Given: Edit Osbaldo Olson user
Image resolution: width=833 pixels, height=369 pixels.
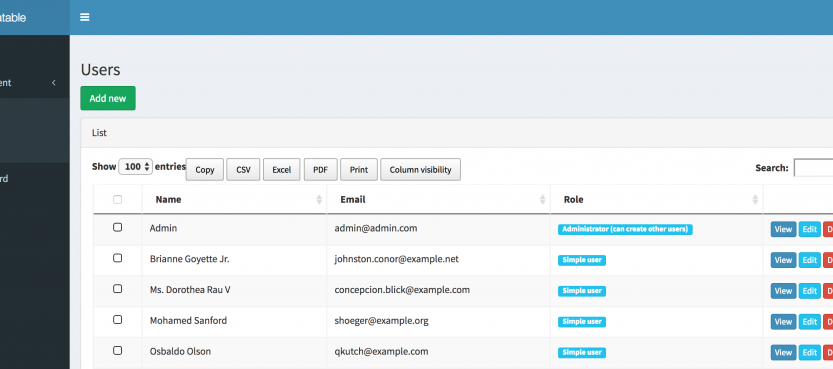Looking at the screenshot, I should (809, 353).
